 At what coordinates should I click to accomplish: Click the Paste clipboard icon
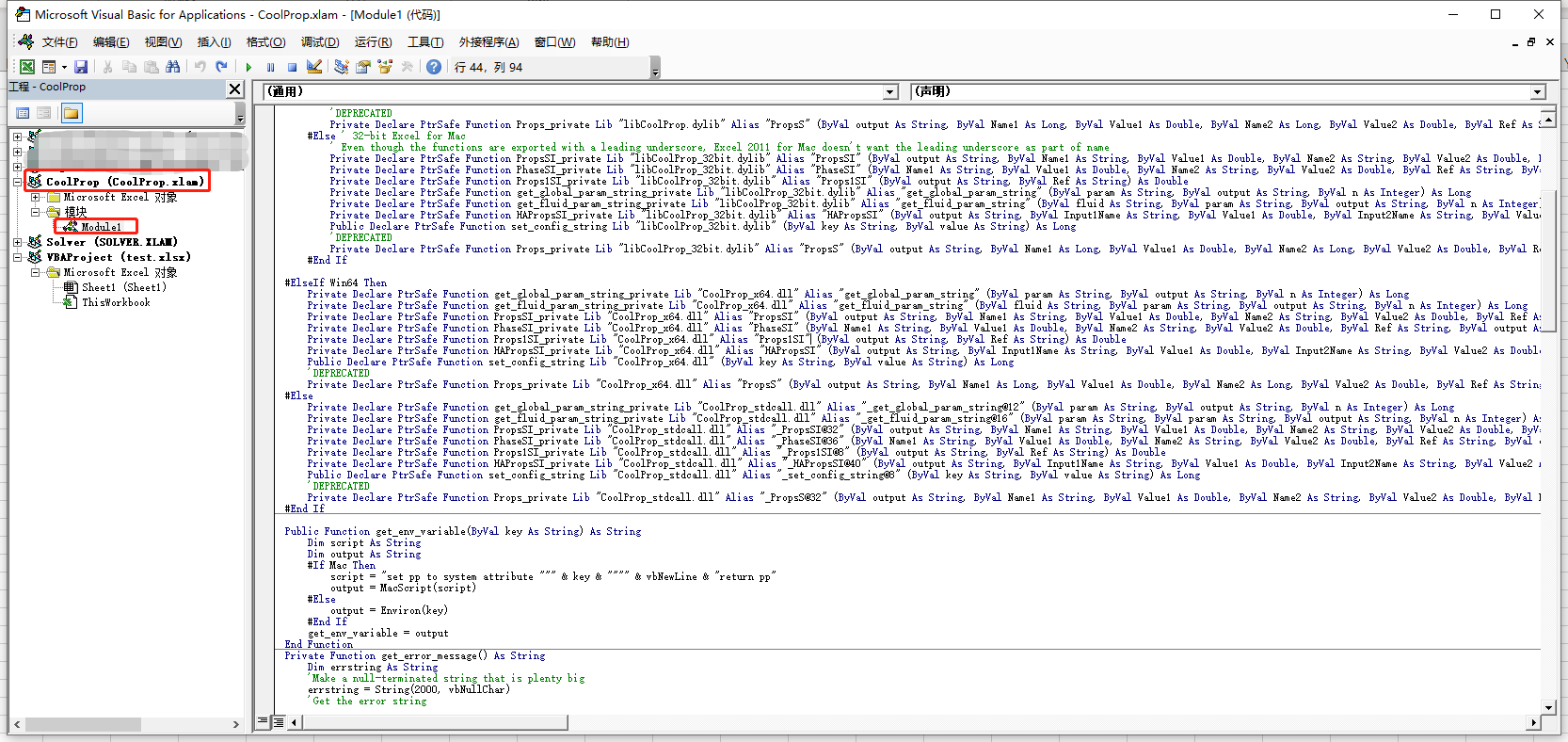tap(151, 67)
